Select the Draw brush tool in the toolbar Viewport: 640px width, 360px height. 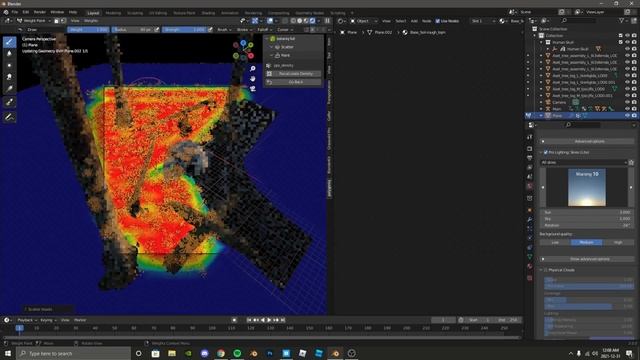click(x=9, y=42)
